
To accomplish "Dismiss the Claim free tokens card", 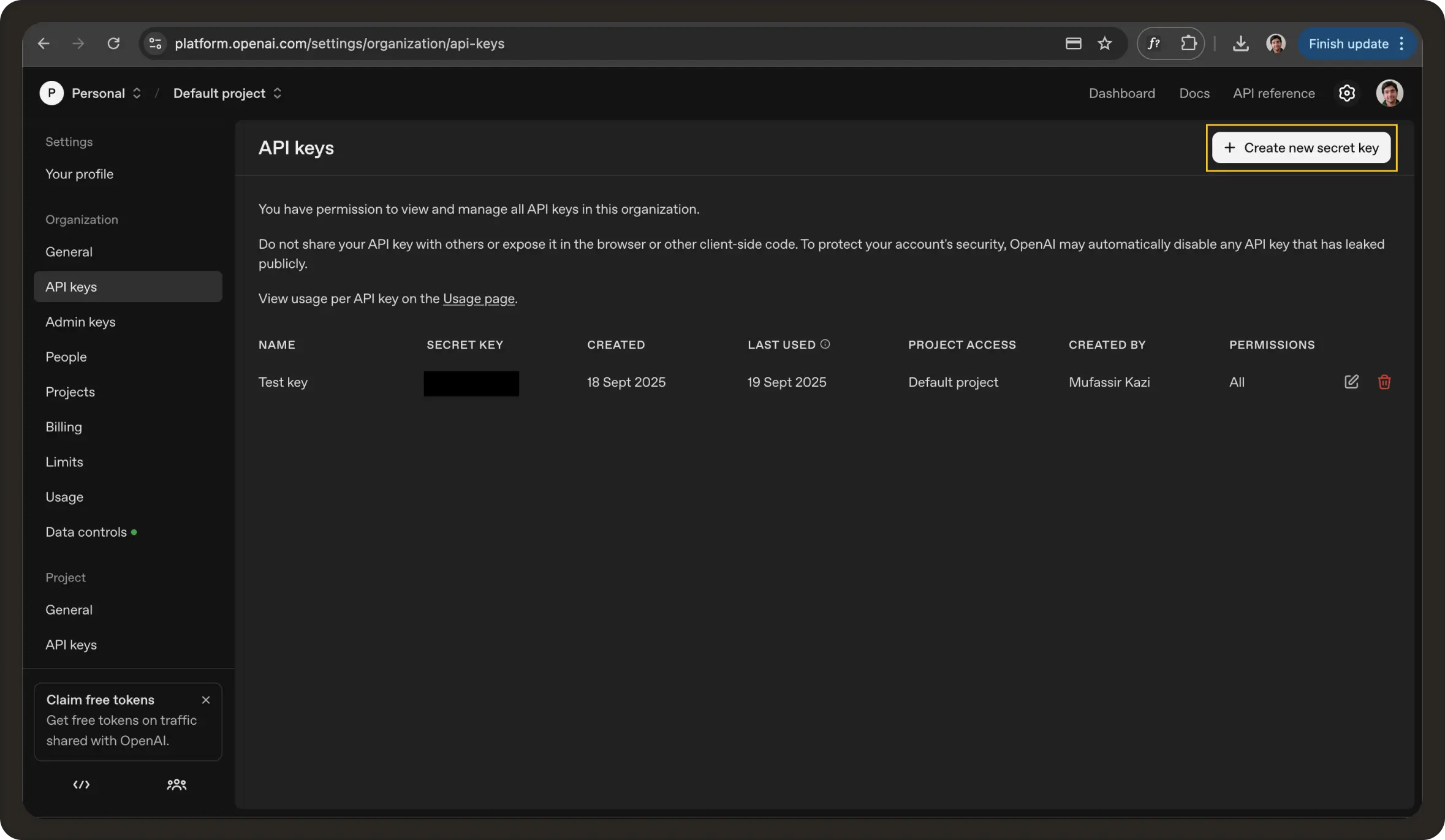I will 206,700.
